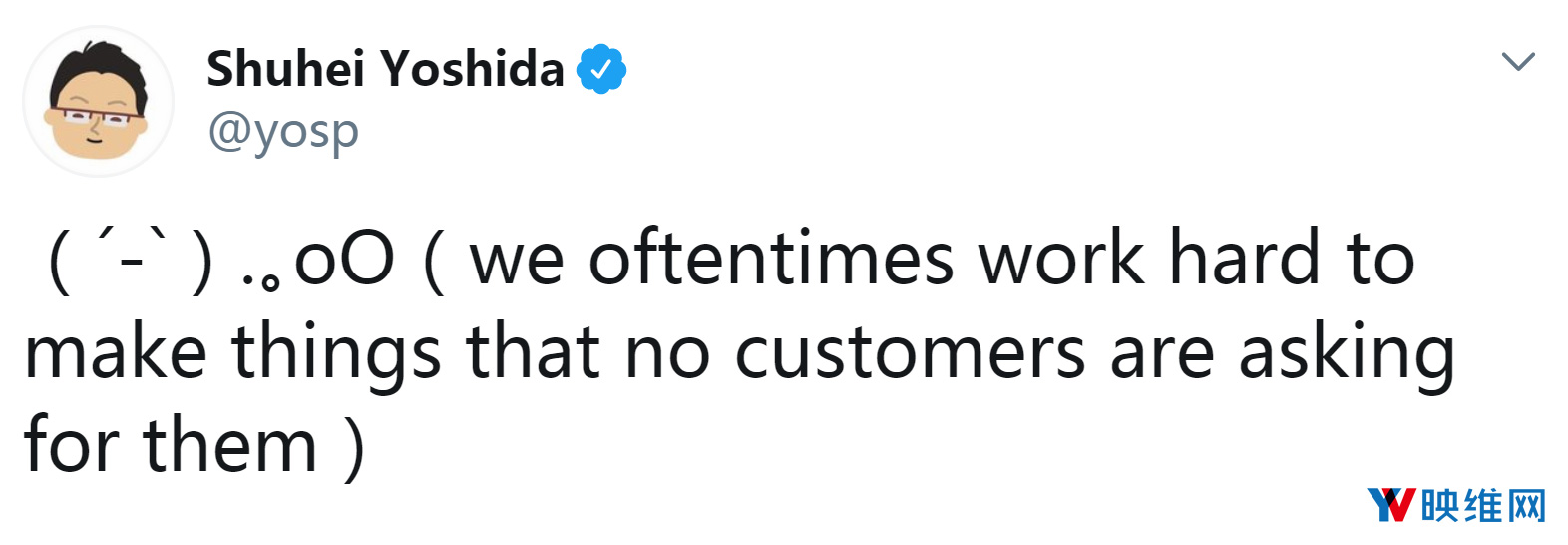The image size is (1568, 545).
Task: Open the Shuhei Yoshida display name link
Action: pos(385,69)
